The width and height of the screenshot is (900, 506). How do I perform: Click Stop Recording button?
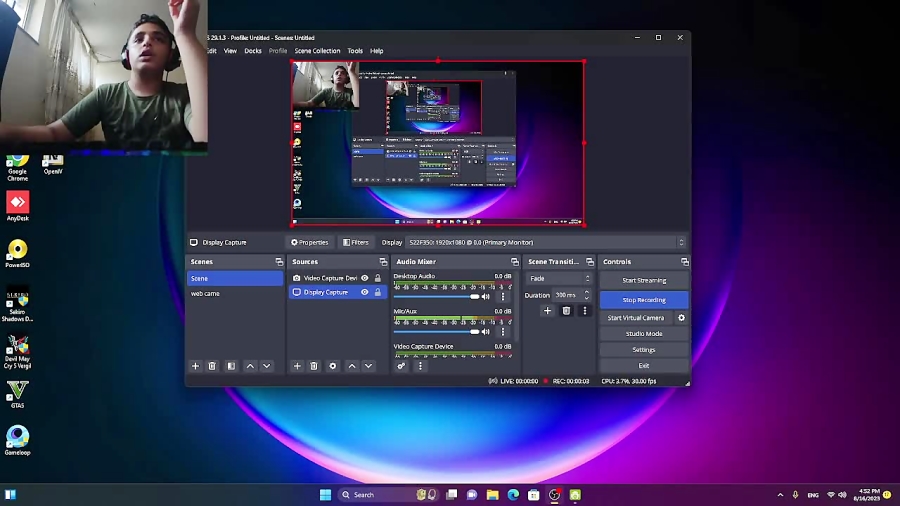(x=644, y=300)
